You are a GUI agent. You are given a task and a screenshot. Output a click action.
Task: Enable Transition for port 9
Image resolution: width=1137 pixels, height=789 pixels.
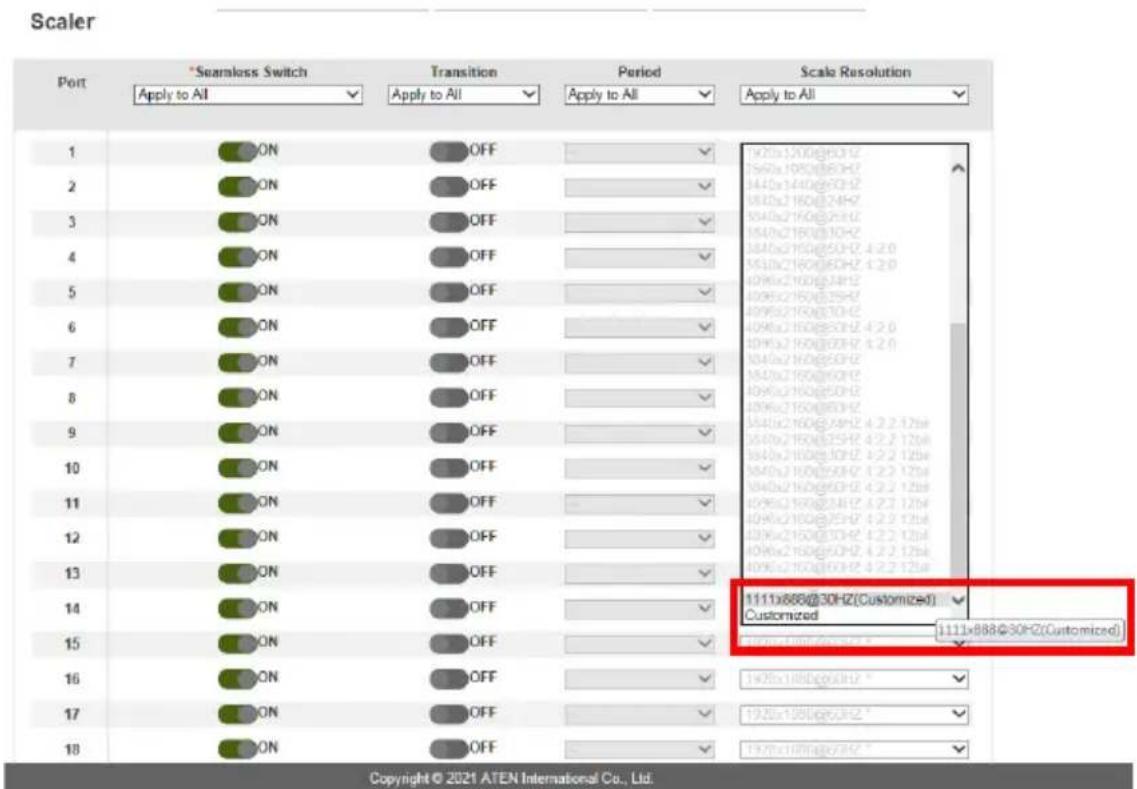point(449,433)
